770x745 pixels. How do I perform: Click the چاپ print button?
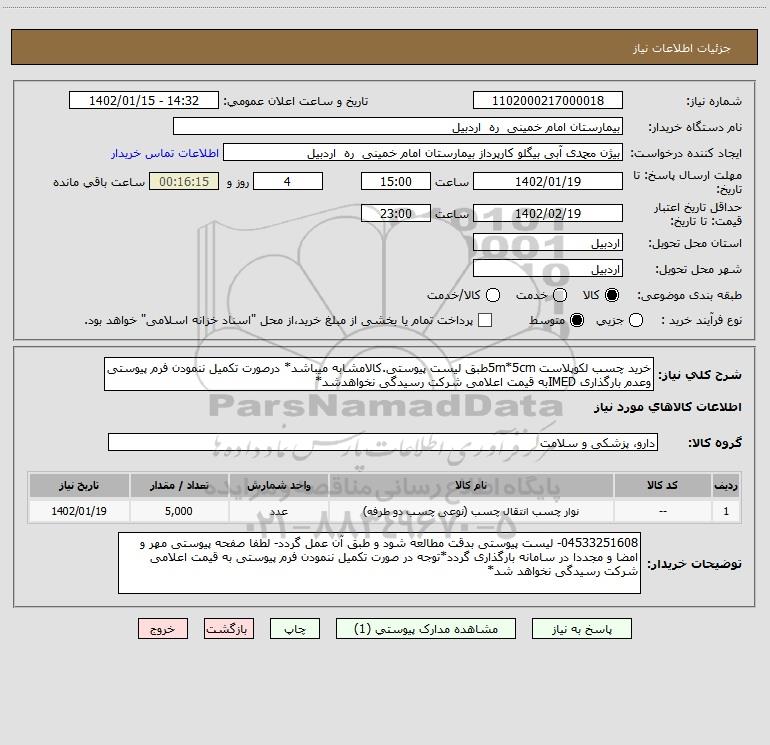[295, 629]
